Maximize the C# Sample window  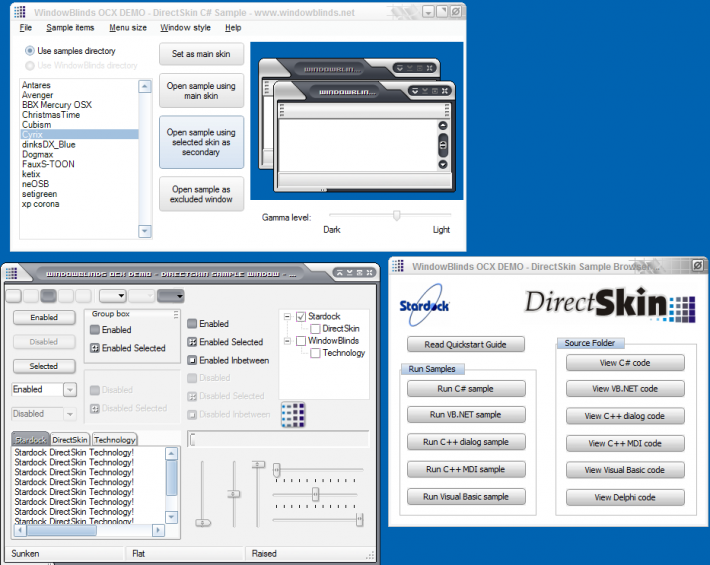pyautogui.click(x=441, y=12)
